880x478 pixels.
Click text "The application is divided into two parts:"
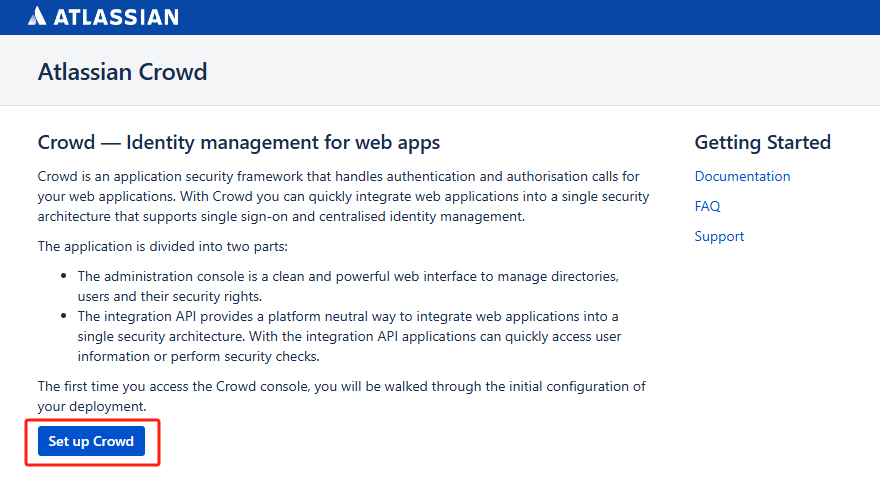[163, 246]
